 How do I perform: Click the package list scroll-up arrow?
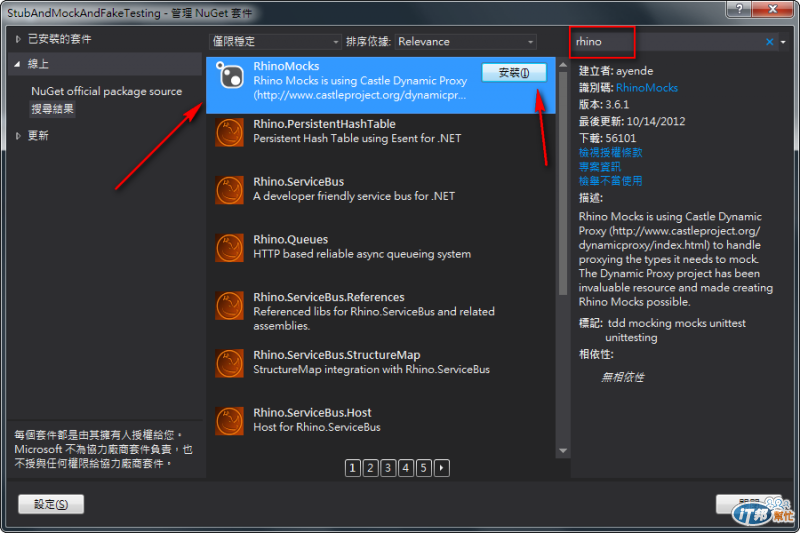(x=563, y=65)
